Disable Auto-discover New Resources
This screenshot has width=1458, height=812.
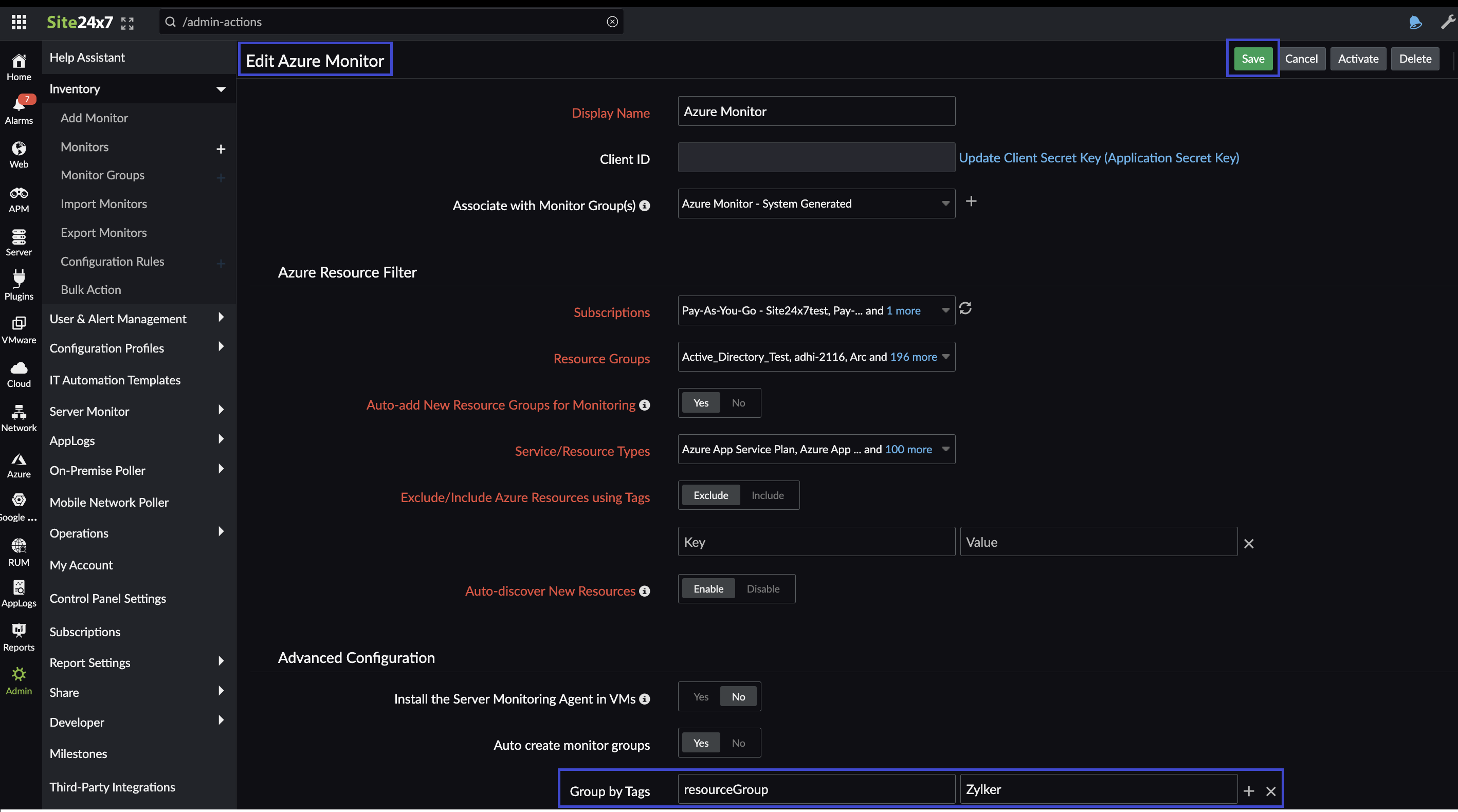tap(763, 588)
